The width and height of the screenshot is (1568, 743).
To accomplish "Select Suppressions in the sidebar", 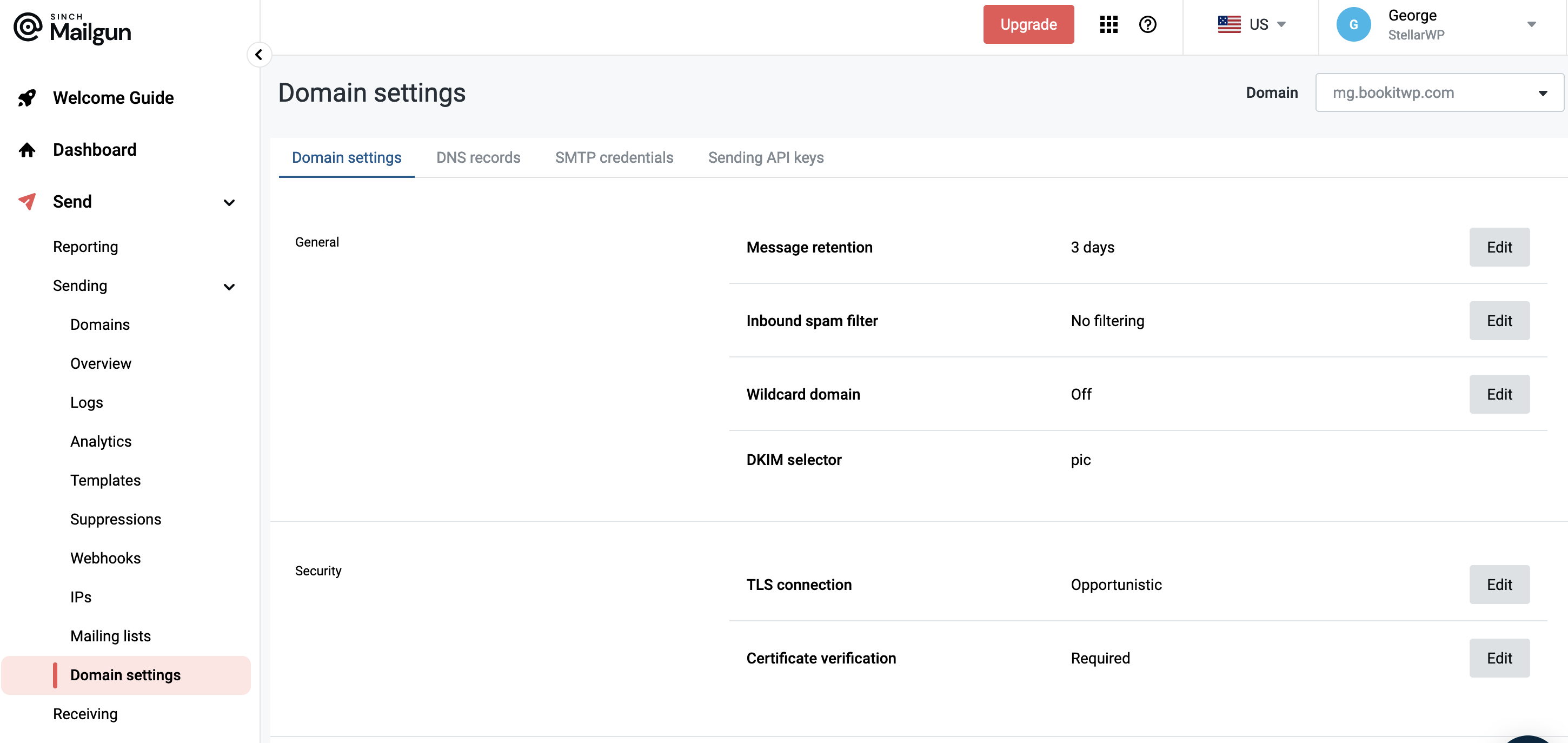I will (x=116, y=519).
